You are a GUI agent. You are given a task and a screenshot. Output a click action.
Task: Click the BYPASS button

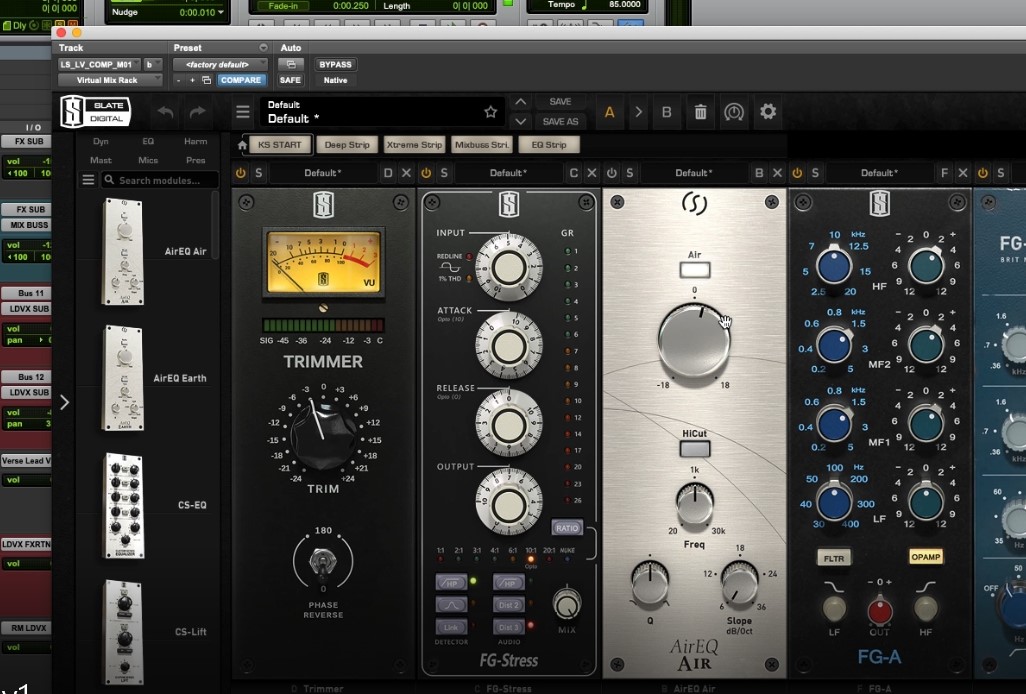(335, 64)
